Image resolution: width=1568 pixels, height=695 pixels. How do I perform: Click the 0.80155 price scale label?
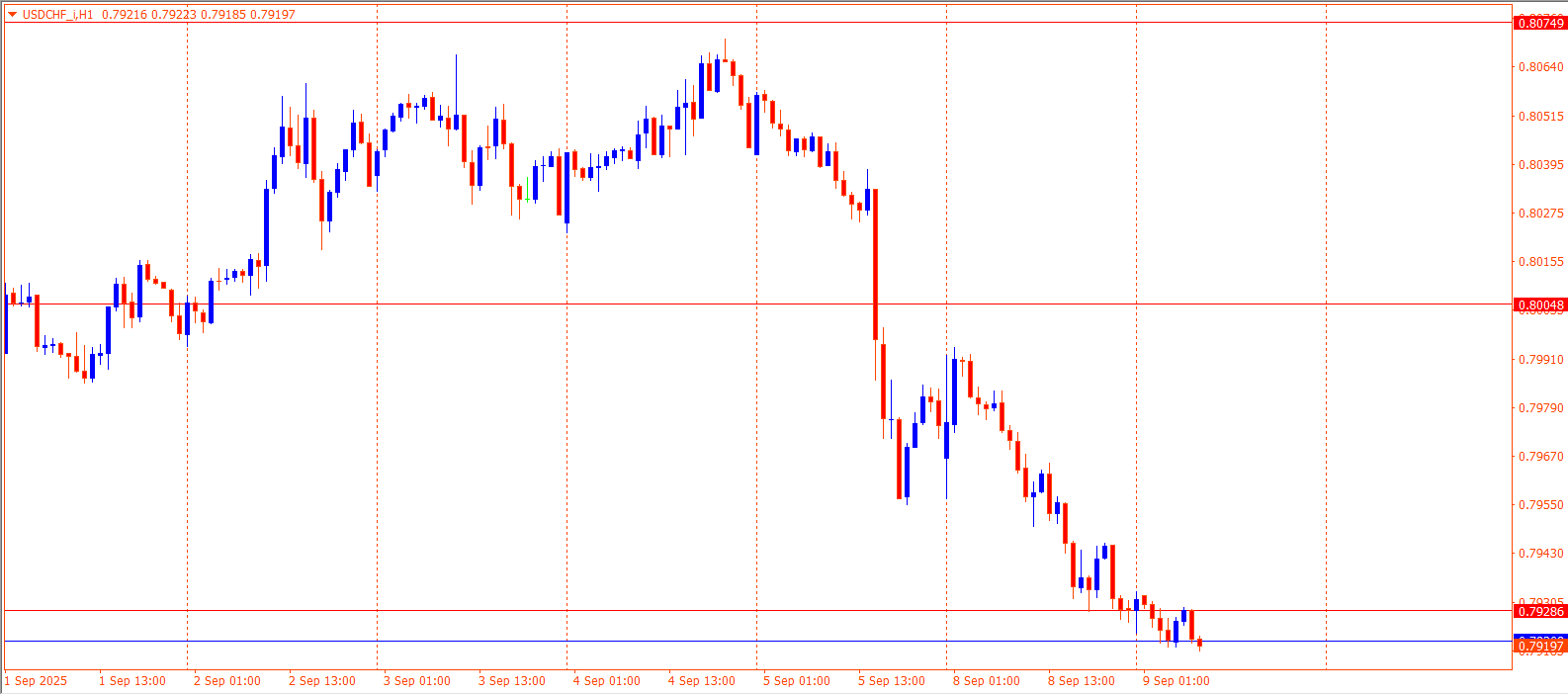point(1541,261)
